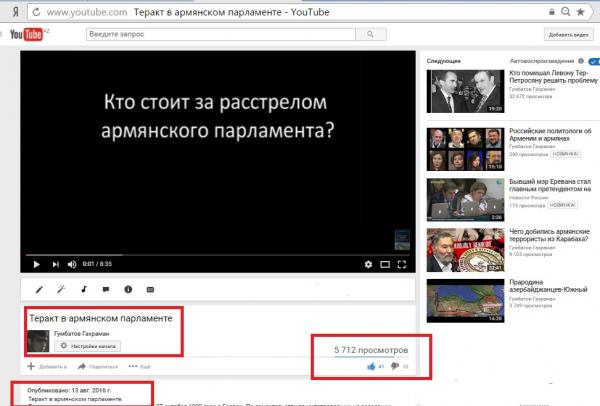
Task: Open the "Добавить в" add-to menu
Action: [46, 367]
